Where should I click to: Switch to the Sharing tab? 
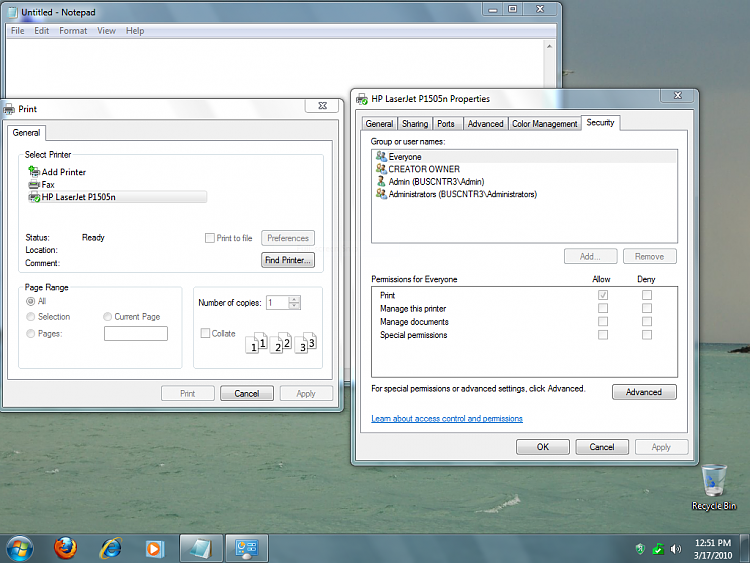coord(415,124)
